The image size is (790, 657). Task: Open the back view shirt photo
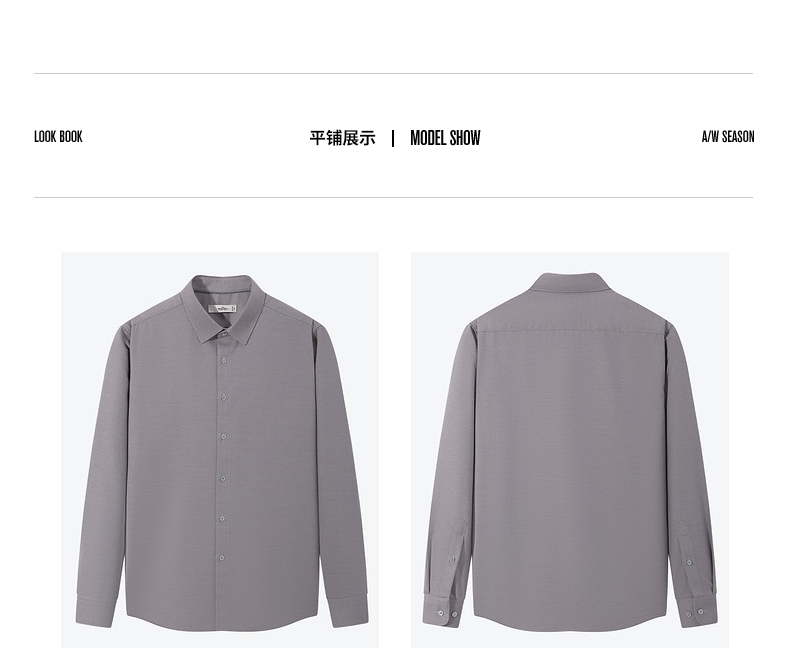click(570, 450)
